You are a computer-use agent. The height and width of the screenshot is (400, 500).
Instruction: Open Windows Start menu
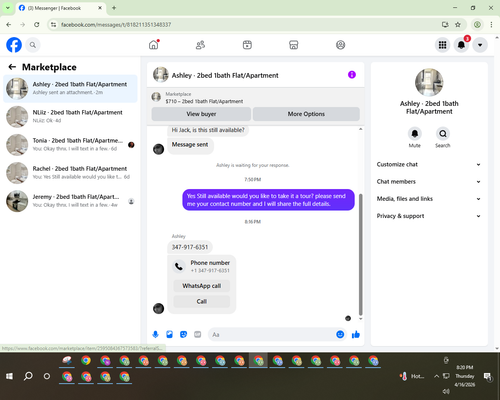[9, 376]
